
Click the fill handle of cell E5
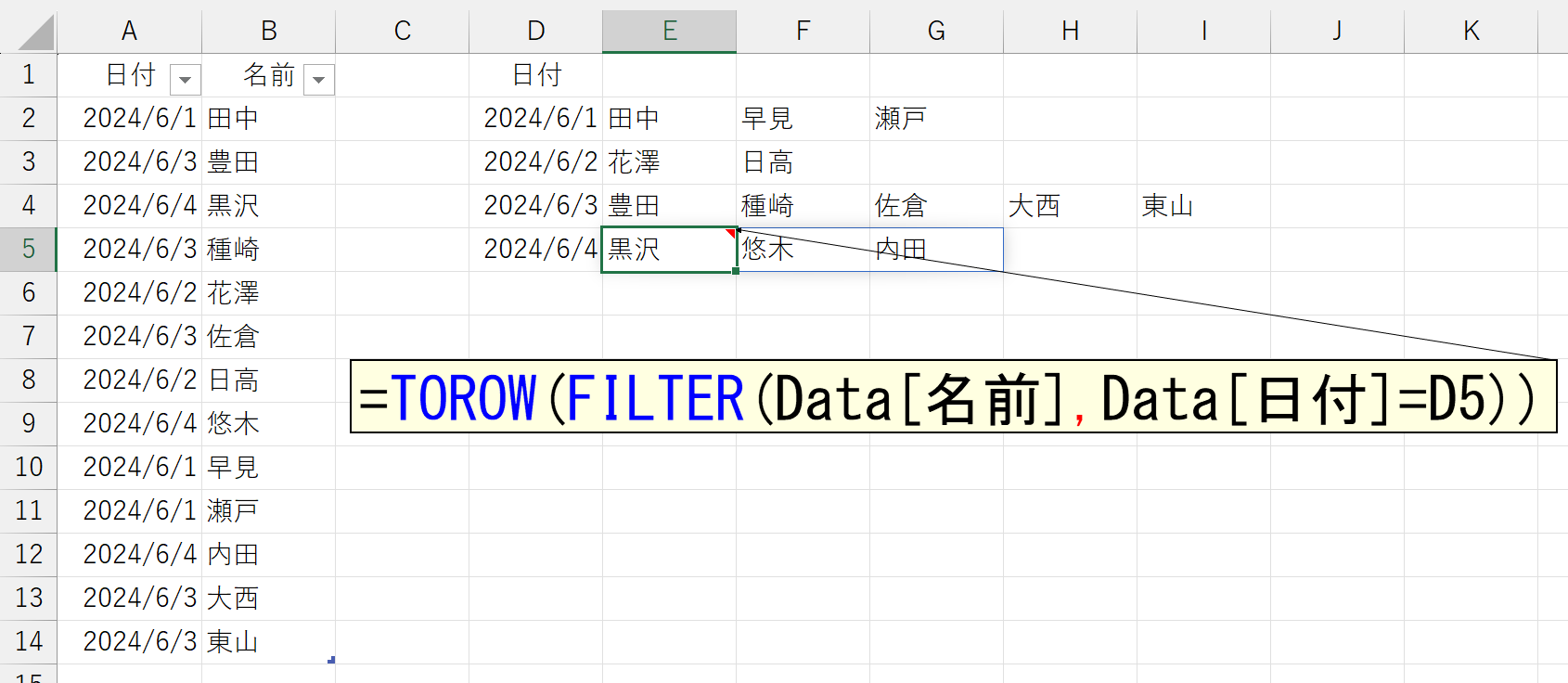[736, 271]
